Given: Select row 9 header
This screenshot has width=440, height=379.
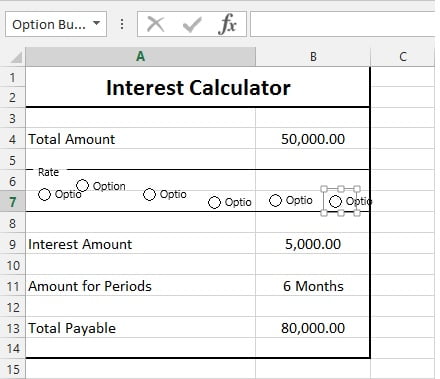Looking at the screenshot, I should [13, 244].
